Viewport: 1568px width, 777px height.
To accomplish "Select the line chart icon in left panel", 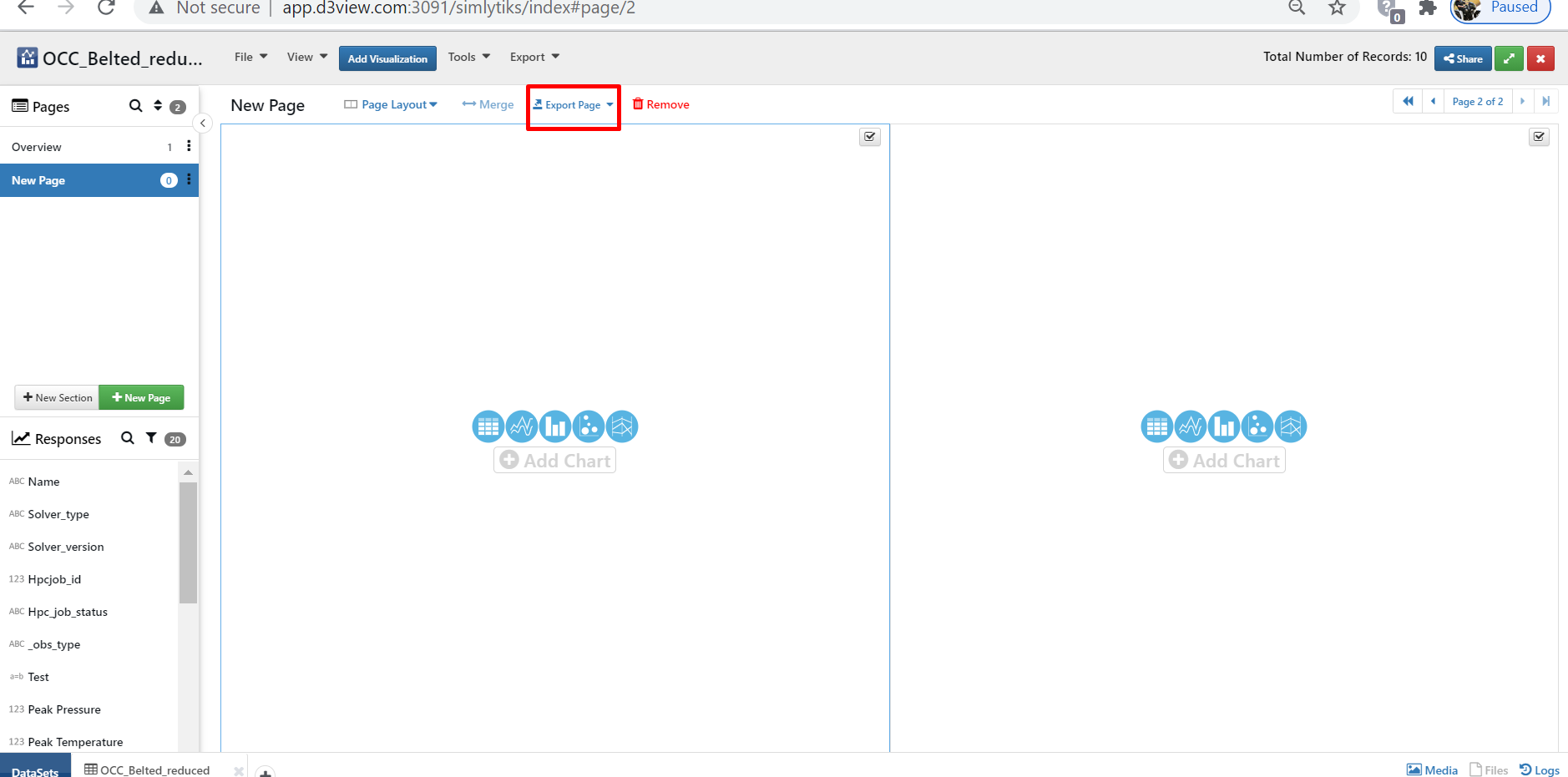I will [x=522, y=426].
